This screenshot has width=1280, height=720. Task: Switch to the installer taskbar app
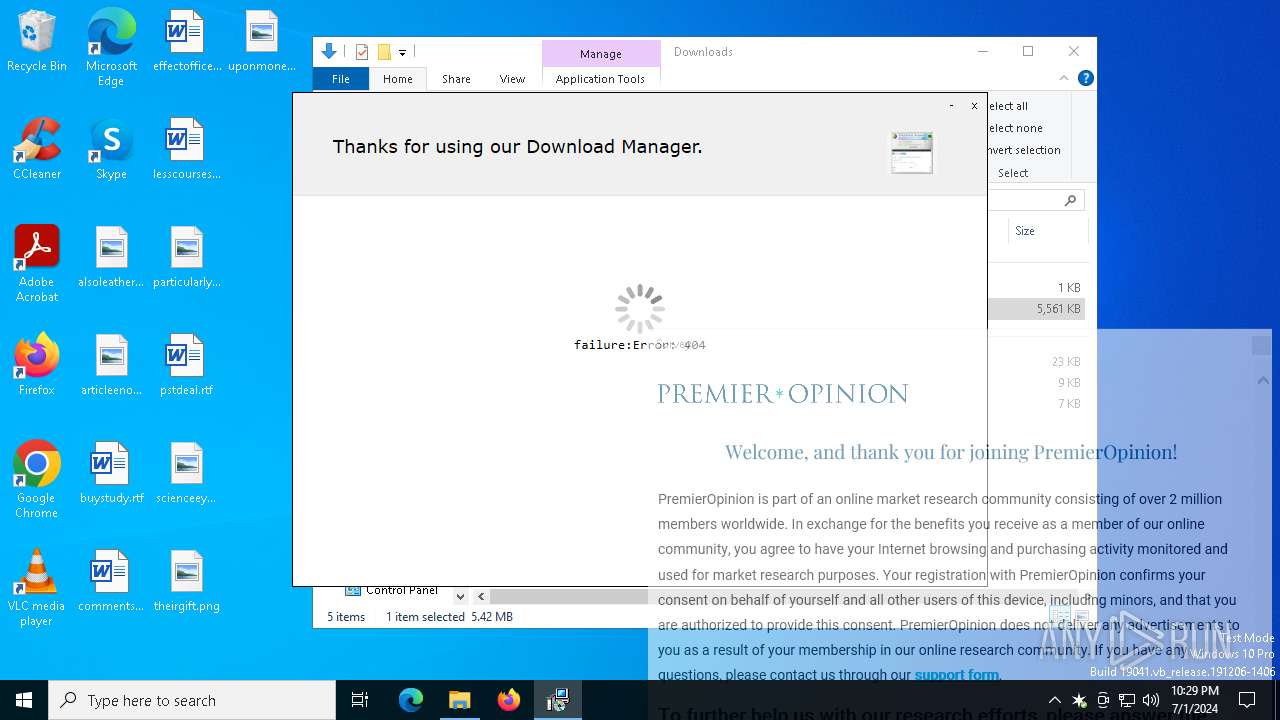pos(558,700)
